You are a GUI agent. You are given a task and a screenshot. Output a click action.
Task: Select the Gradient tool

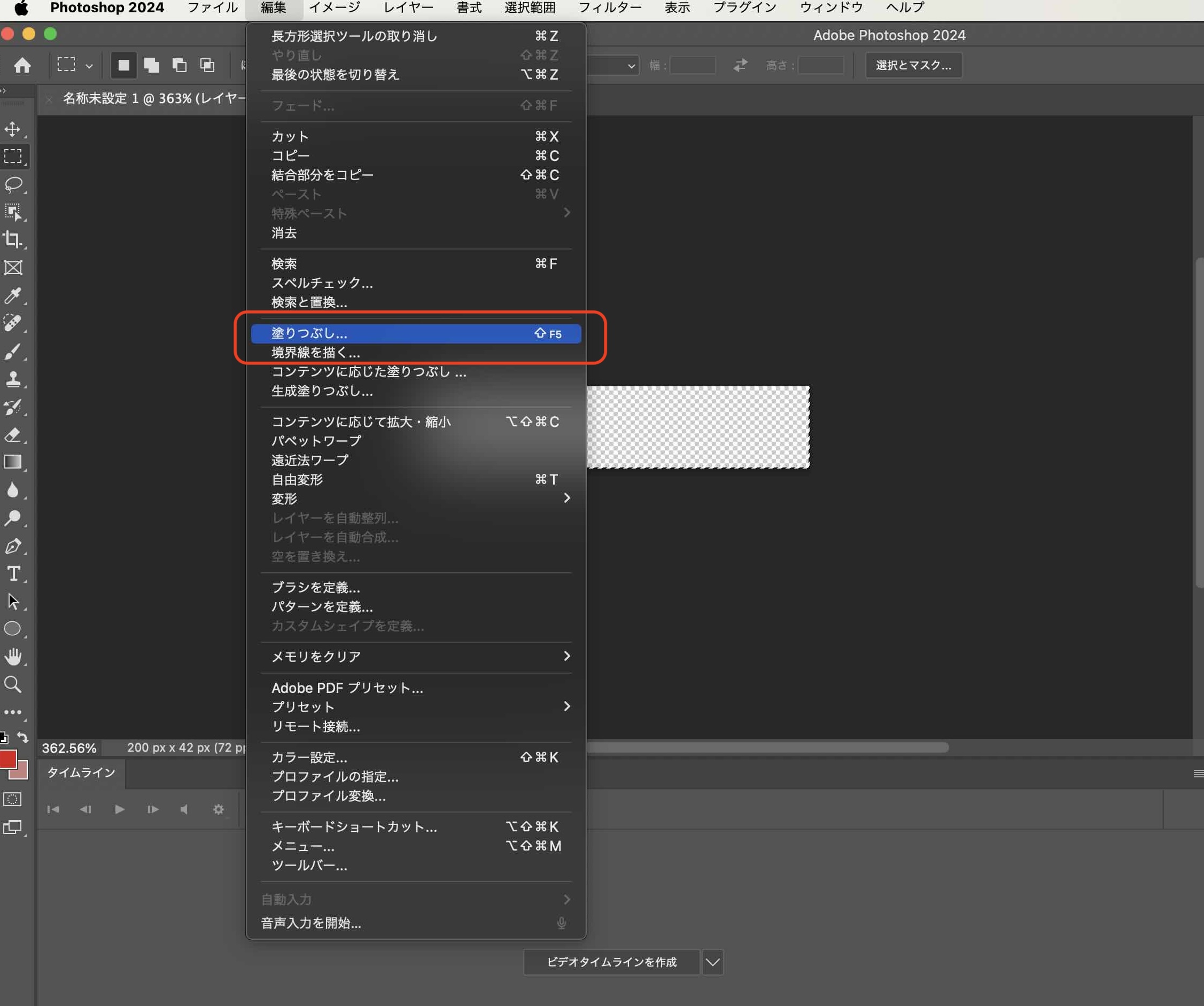pyautogui.click(x=13, y=462)
